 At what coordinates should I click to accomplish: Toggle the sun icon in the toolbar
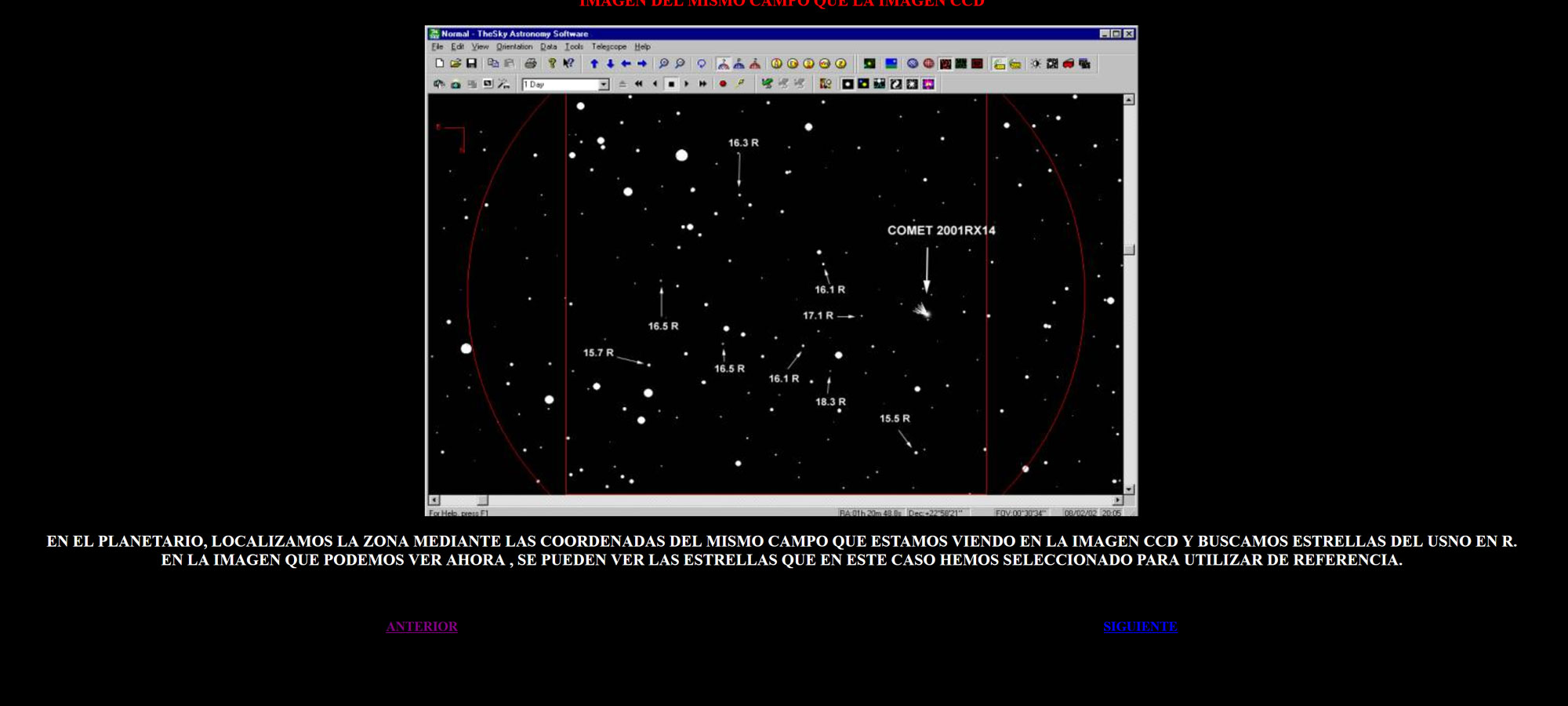click(x=1036, y=64)
